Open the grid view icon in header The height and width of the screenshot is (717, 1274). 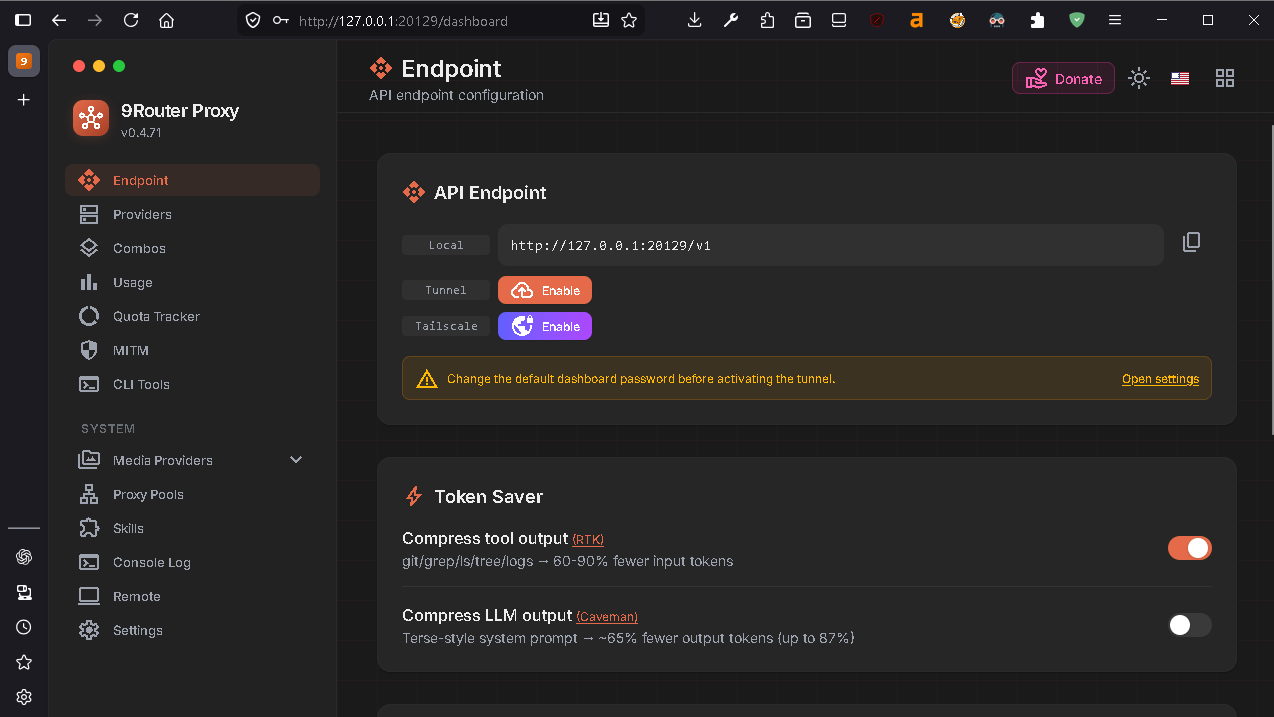pos(1225,78)
